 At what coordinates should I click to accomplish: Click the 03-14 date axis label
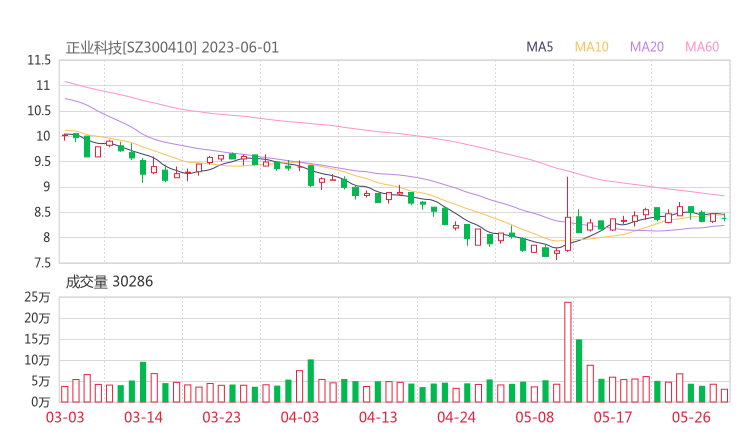click(x=143, y=417)
